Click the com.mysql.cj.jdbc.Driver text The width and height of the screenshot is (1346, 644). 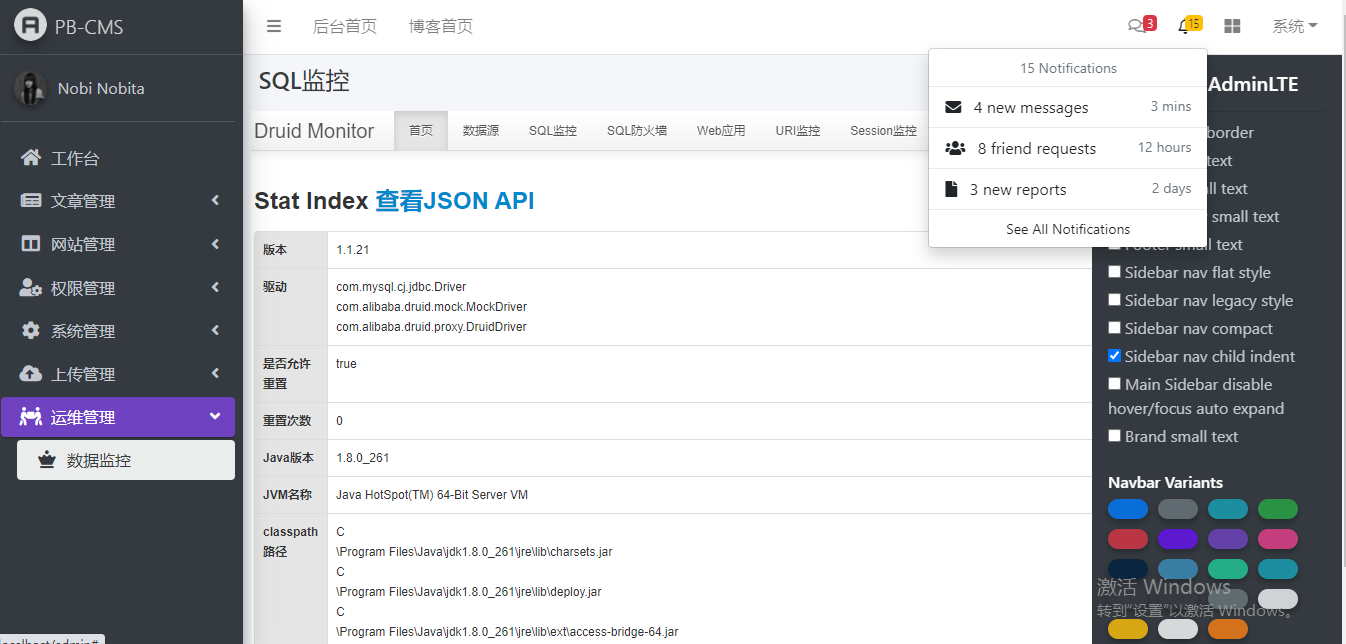click(401, 287)
